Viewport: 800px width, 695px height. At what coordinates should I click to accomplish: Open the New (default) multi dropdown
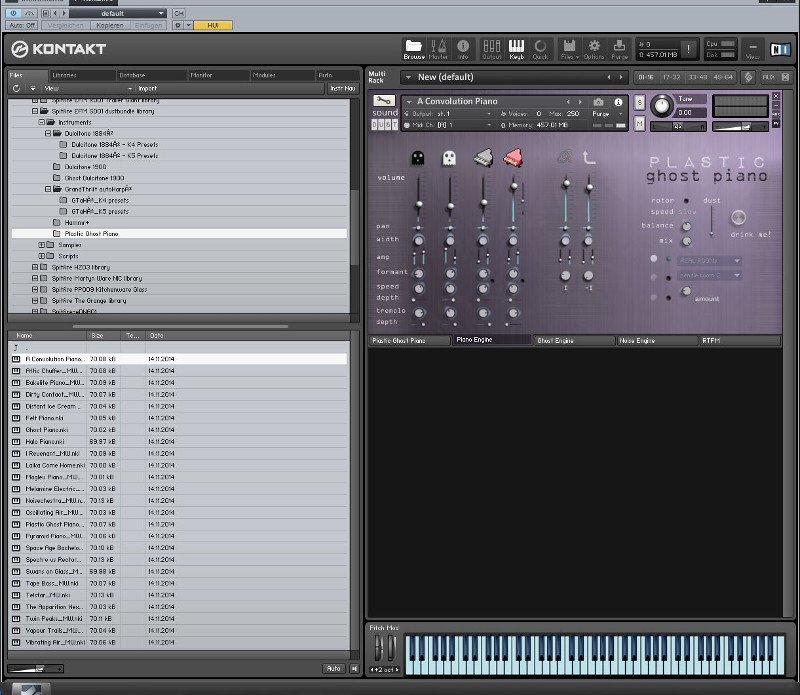coord(514,77)
